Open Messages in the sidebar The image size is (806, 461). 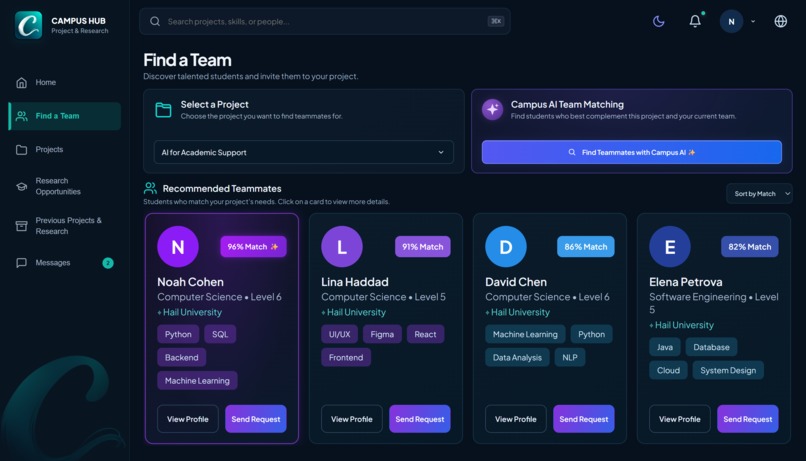(65, 263)
